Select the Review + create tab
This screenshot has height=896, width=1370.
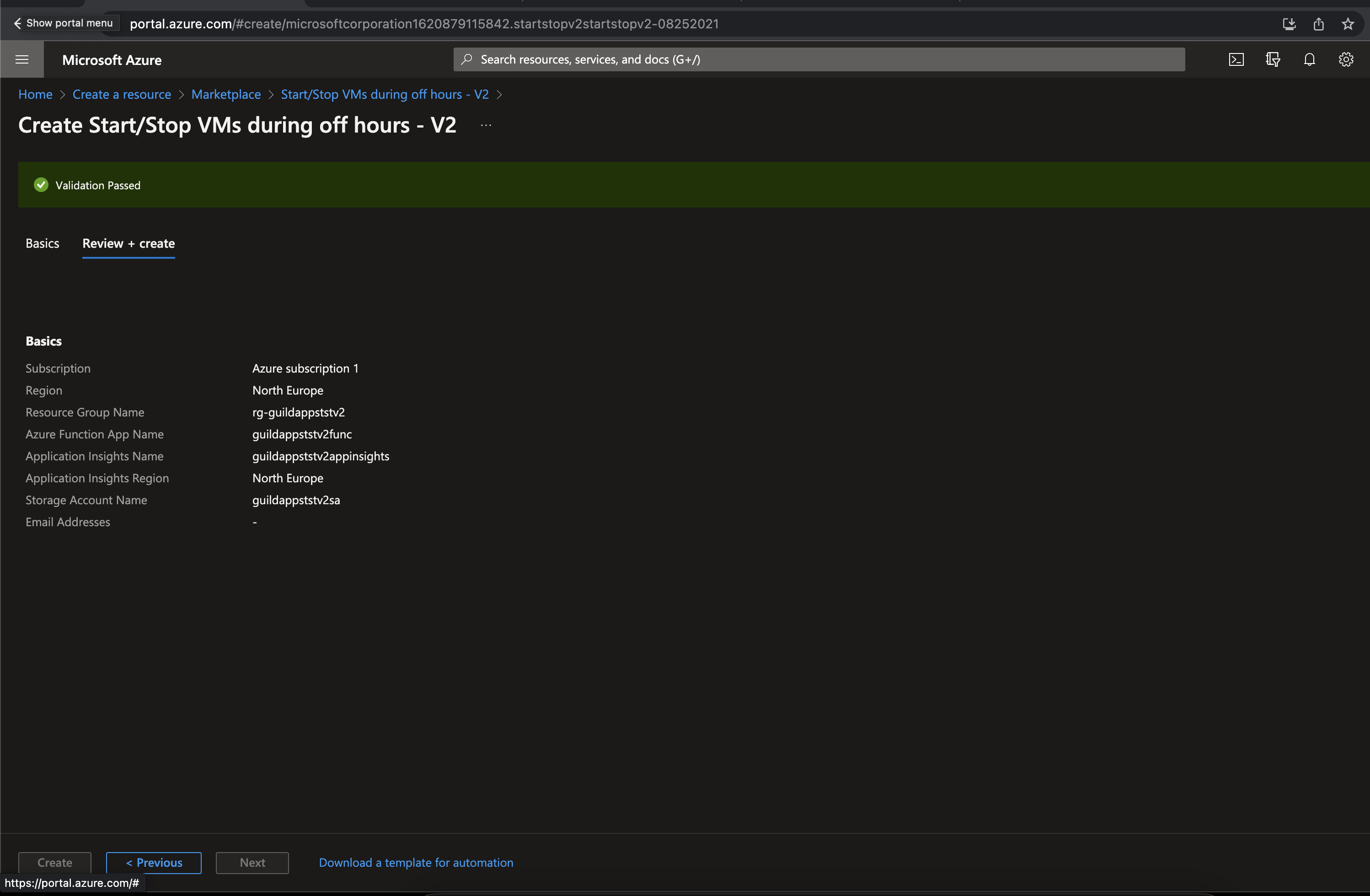pyautogui.click(x=128, y=243)
